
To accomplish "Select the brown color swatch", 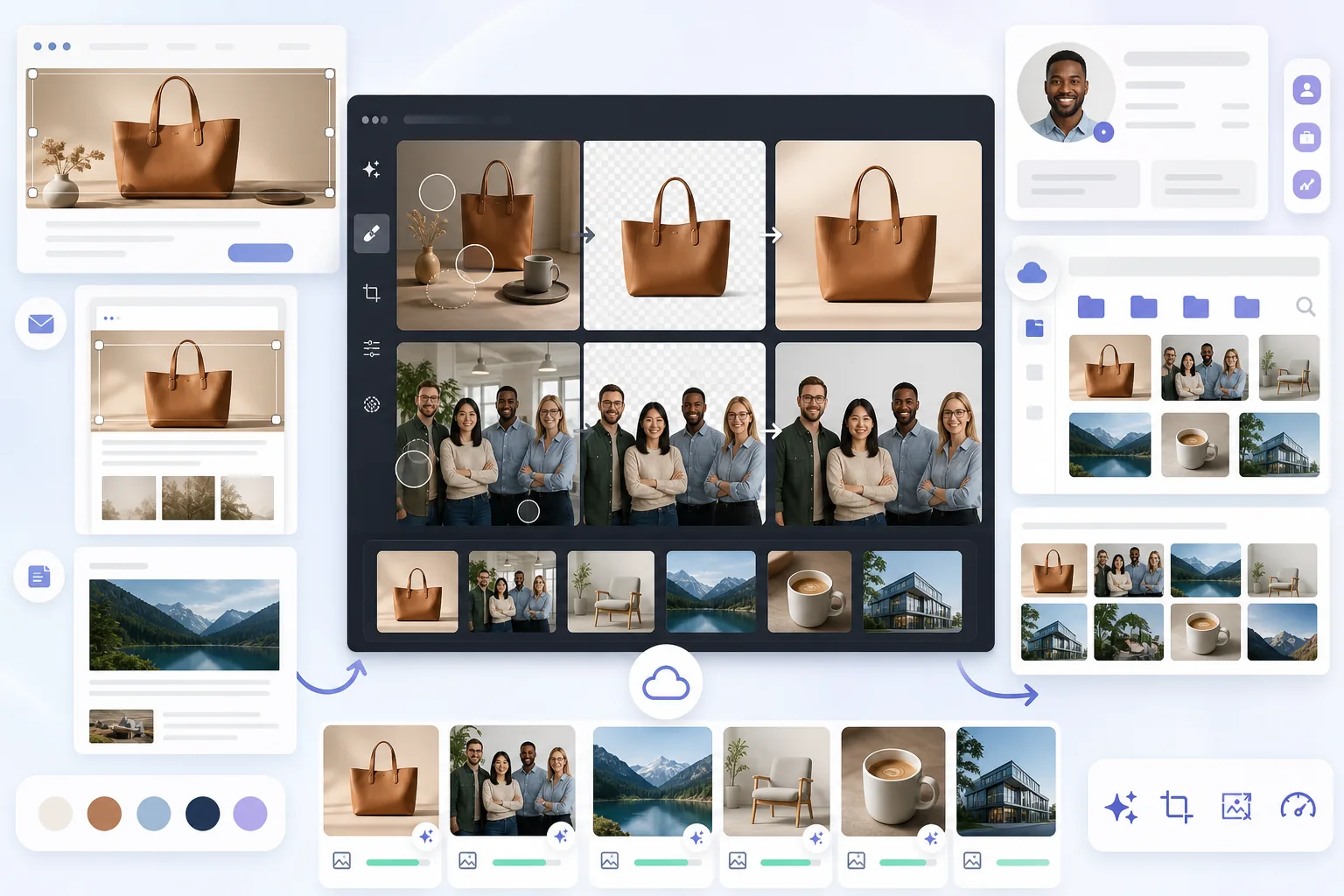I will (x=104, y=814).
